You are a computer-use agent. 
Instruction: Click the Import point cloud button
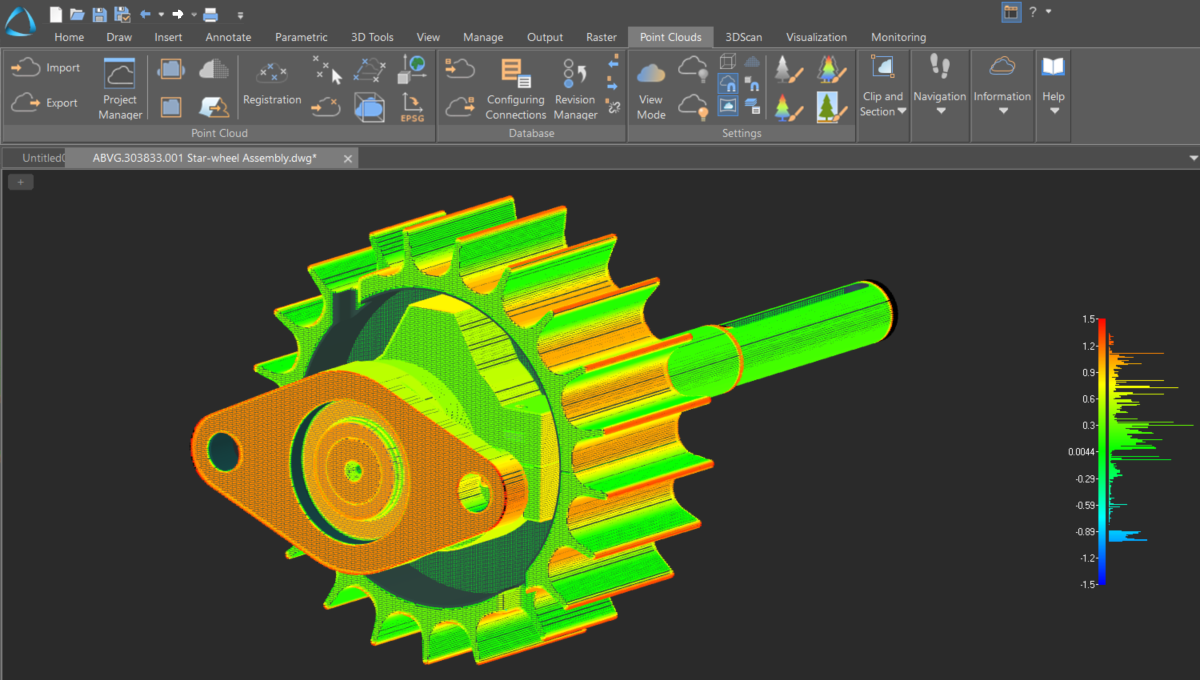(46, 68)
